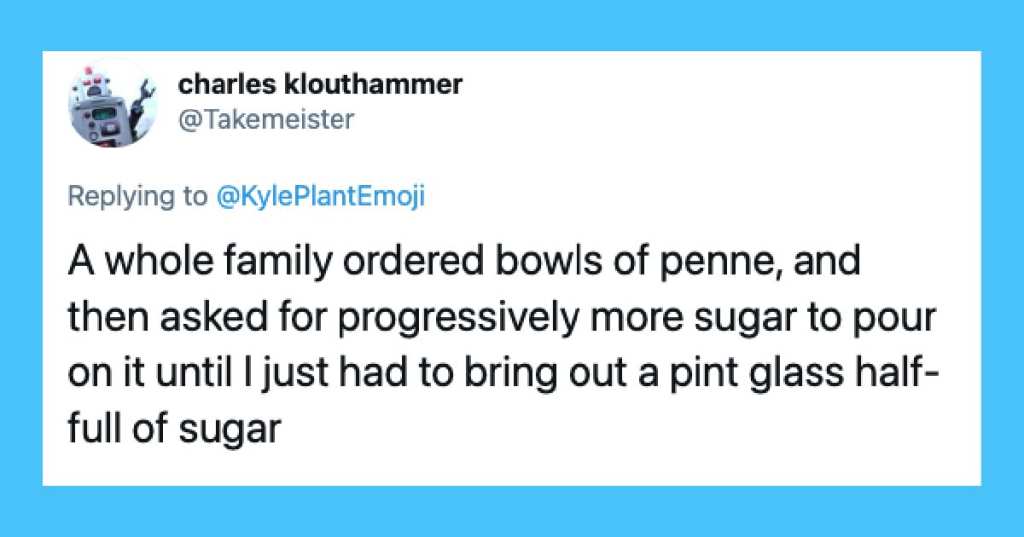Open the @KylePlantEmoji mention link
The width and height of the screenshot is (1024, 537).
click(x=320, y=196)
